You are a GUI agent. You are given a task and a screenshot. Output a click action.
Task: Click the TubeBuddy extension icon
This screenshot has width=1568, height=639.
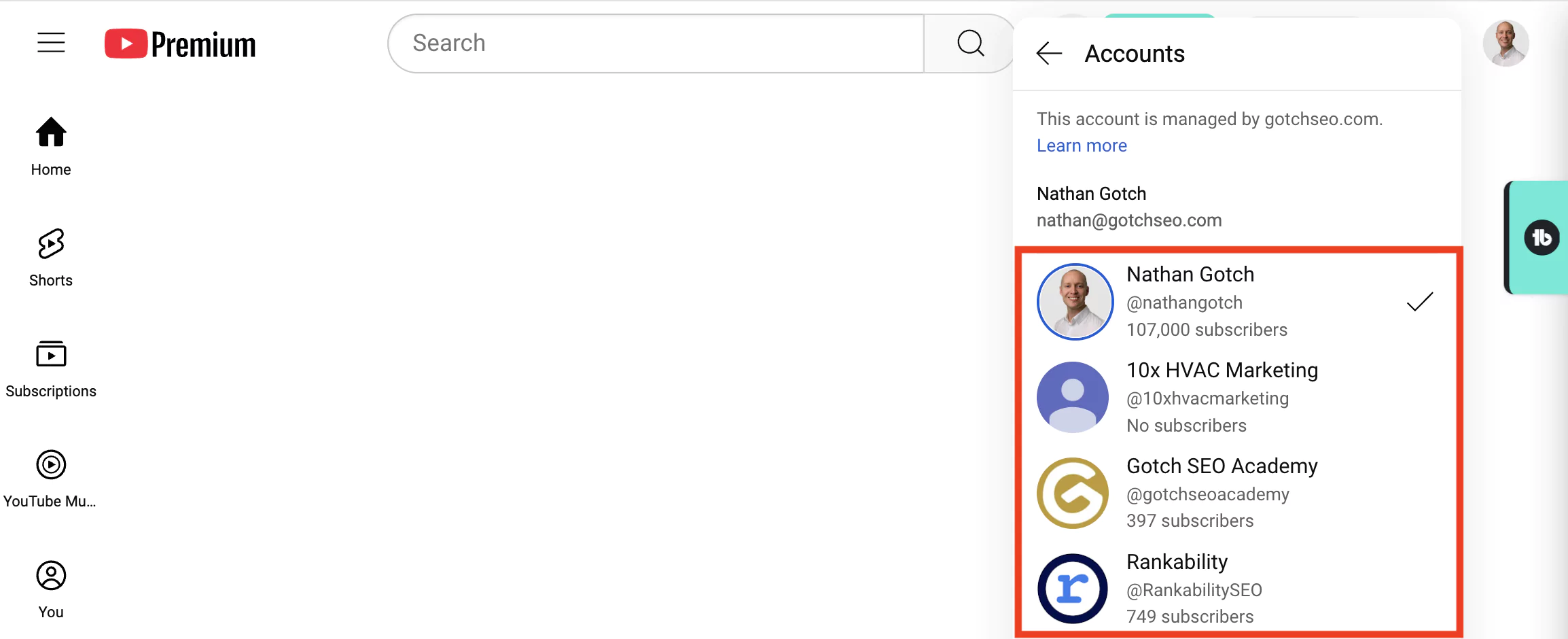(x=1542, y=237)
